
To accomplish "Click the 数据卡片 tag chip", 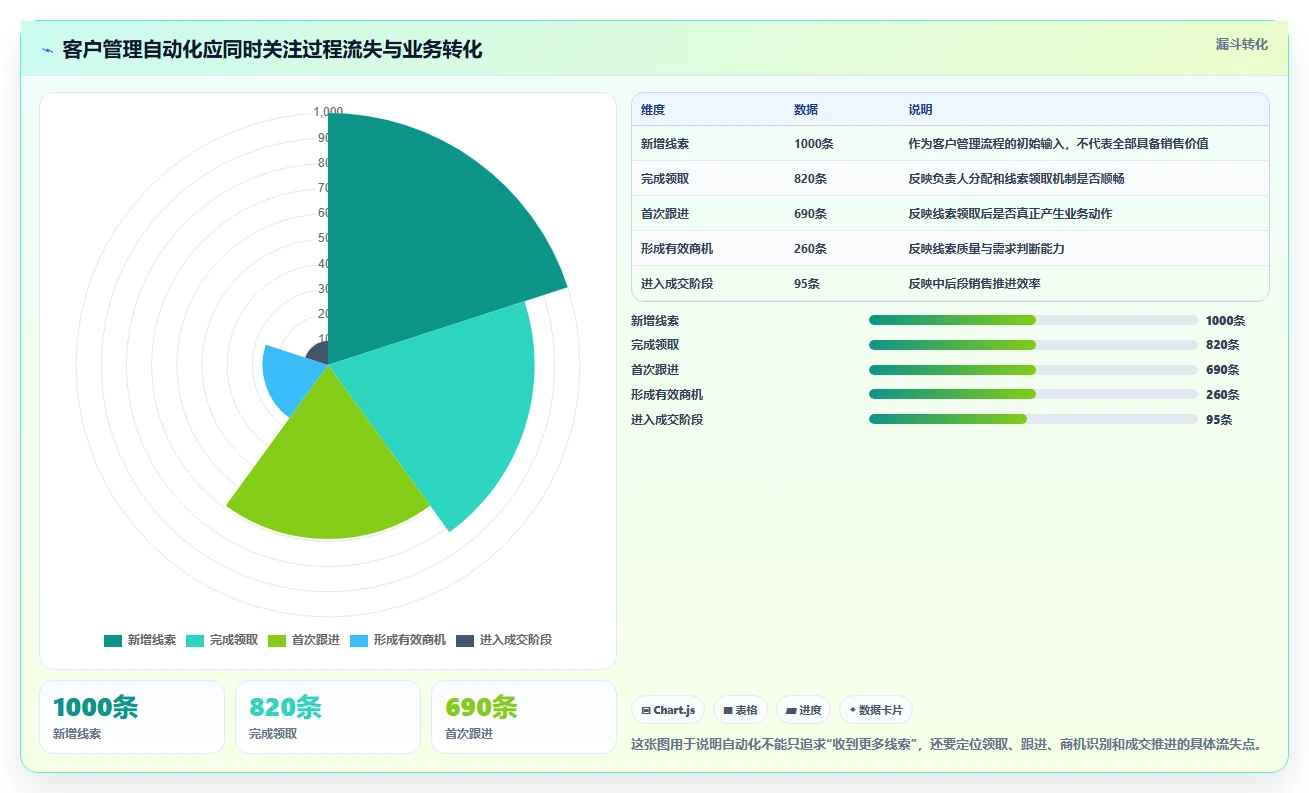I will click(876, 710).
